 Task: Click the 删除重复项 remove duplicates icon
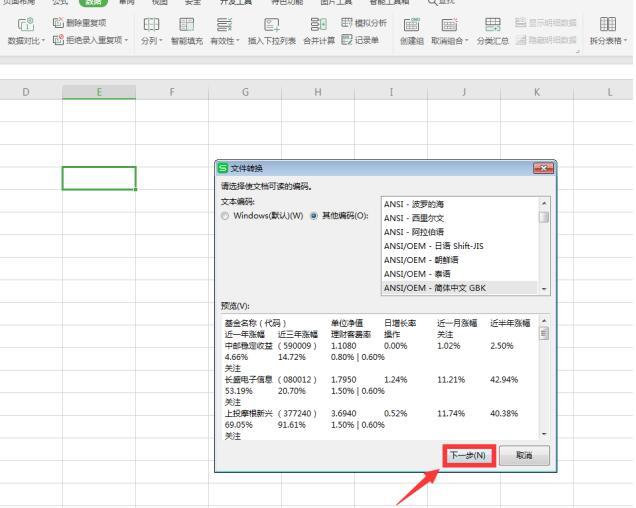click(58, 23)
